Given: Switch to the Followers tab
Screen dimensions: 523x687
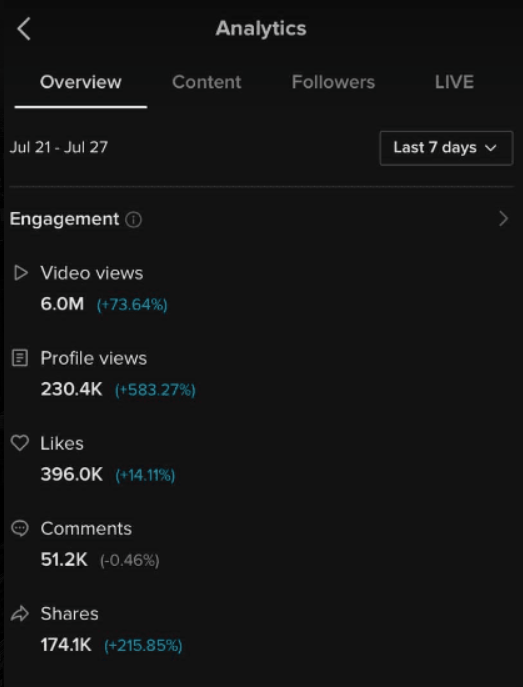Looking at the screenshot, I should (x=333, y=82).
